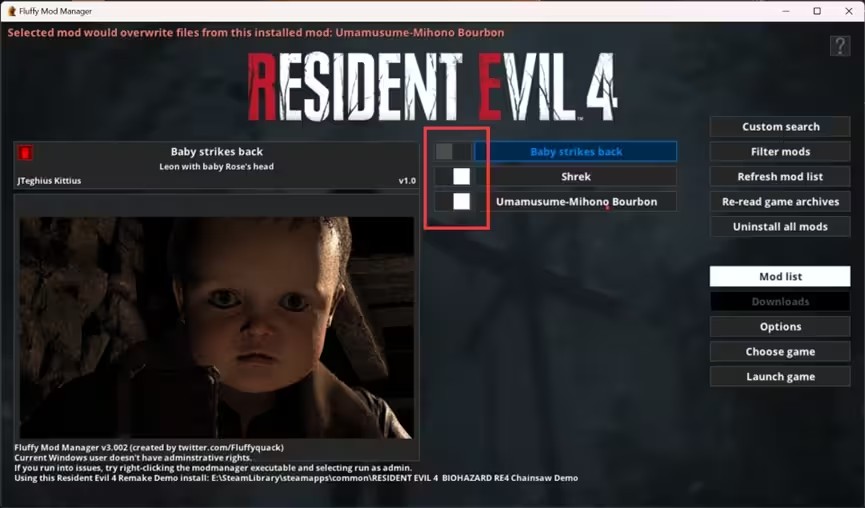865x508 pixels.
Task: Click the Fluffy Mod Manager v3.002 credit line
Action: 149,447
